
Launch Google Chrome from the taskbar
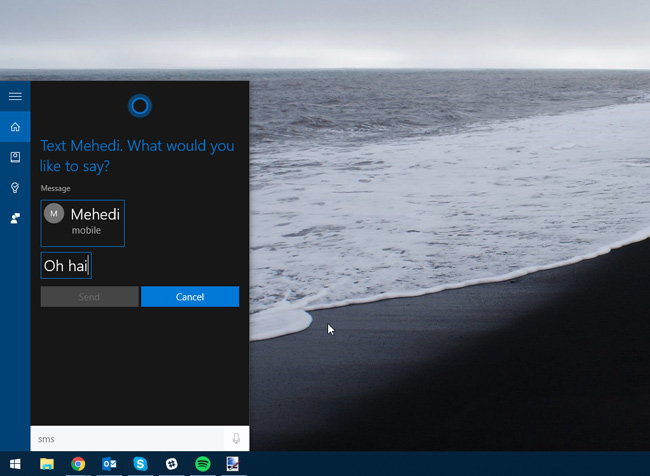[78, 464]
